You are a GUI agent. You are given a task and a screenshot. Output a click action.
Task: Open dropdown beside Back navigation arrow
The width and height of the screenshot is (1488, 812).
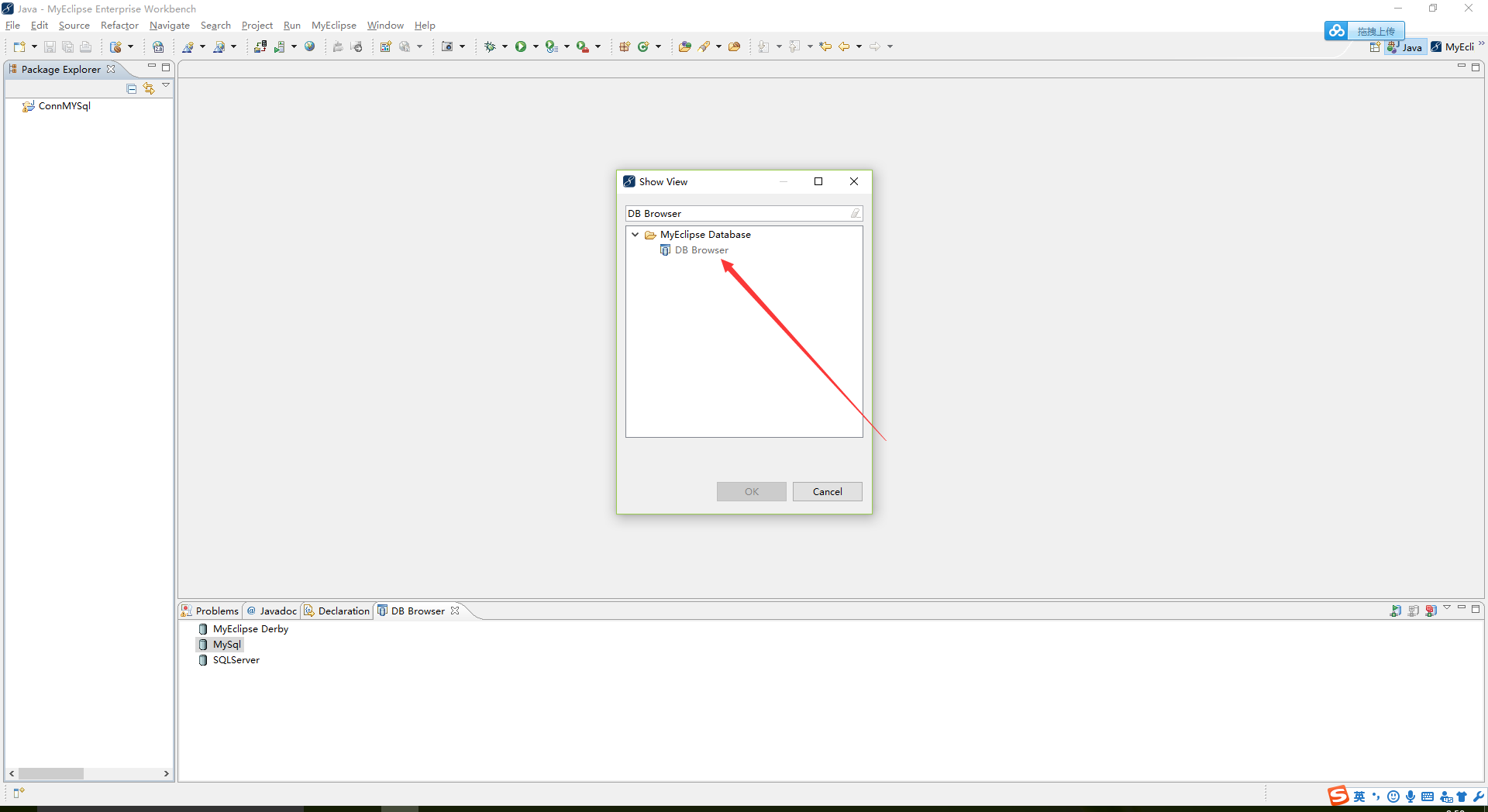click(859, 46)
